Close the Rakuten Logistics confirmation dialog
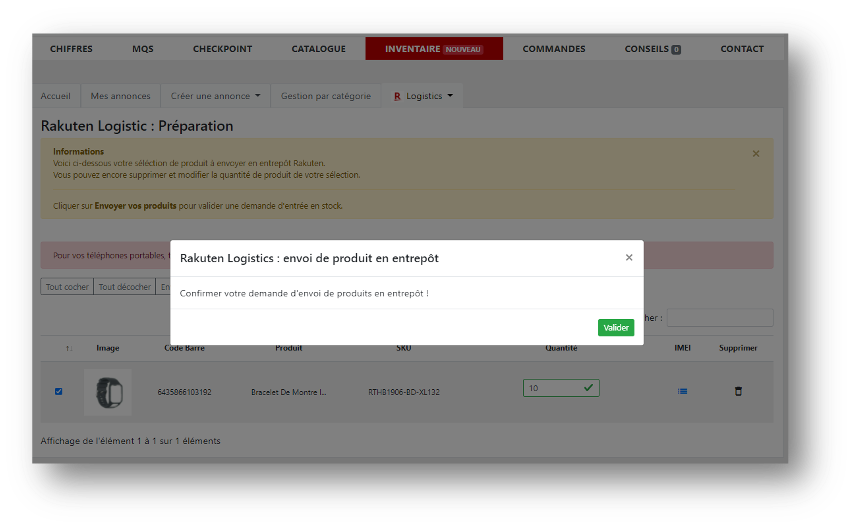Image resolution: width=854 pixels, height=529 pixels. [x=629, y=257]
